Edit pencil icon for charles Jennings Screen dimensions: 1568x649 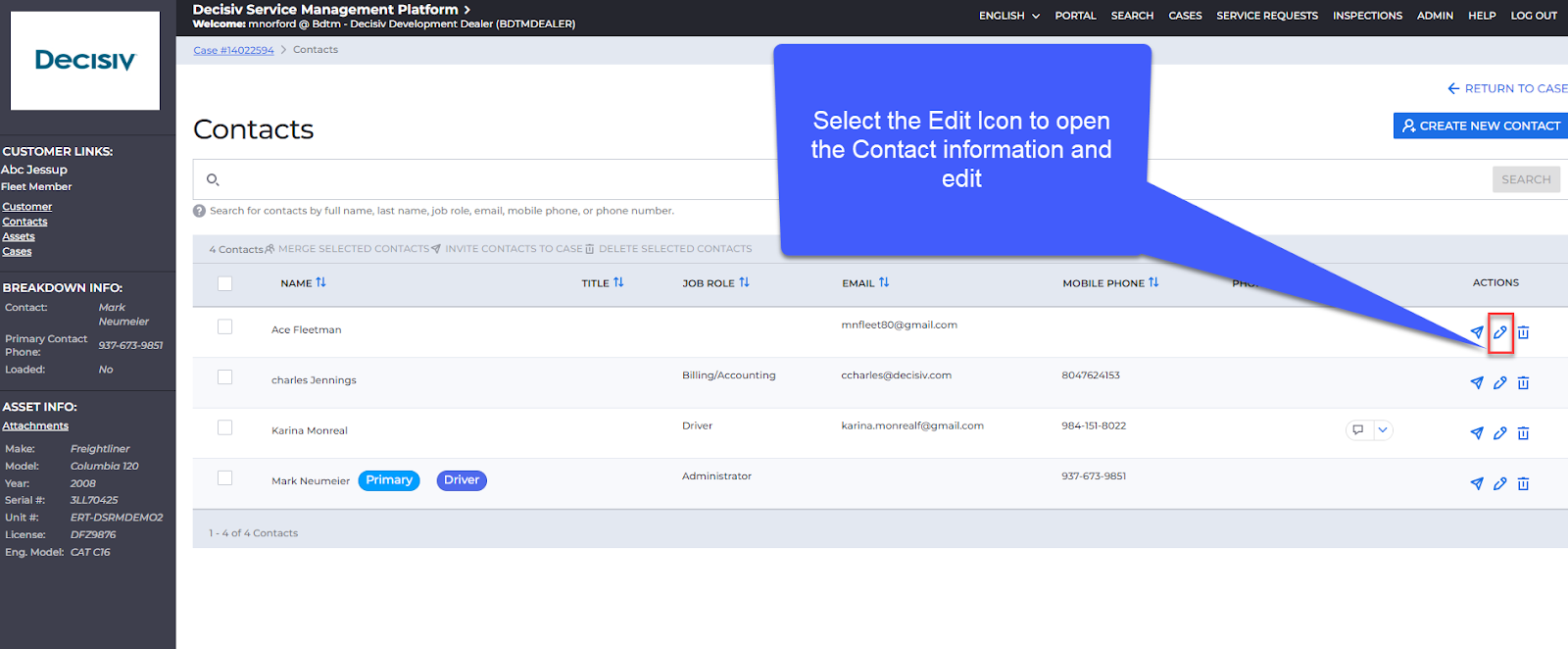[1500, 382]
